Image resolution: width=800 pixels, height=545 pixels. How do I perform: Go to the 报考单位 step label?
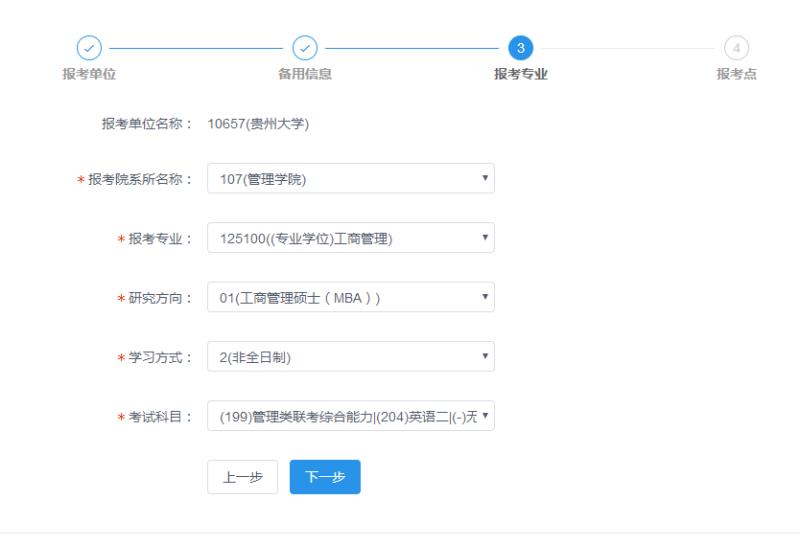(x=89, y=74)
